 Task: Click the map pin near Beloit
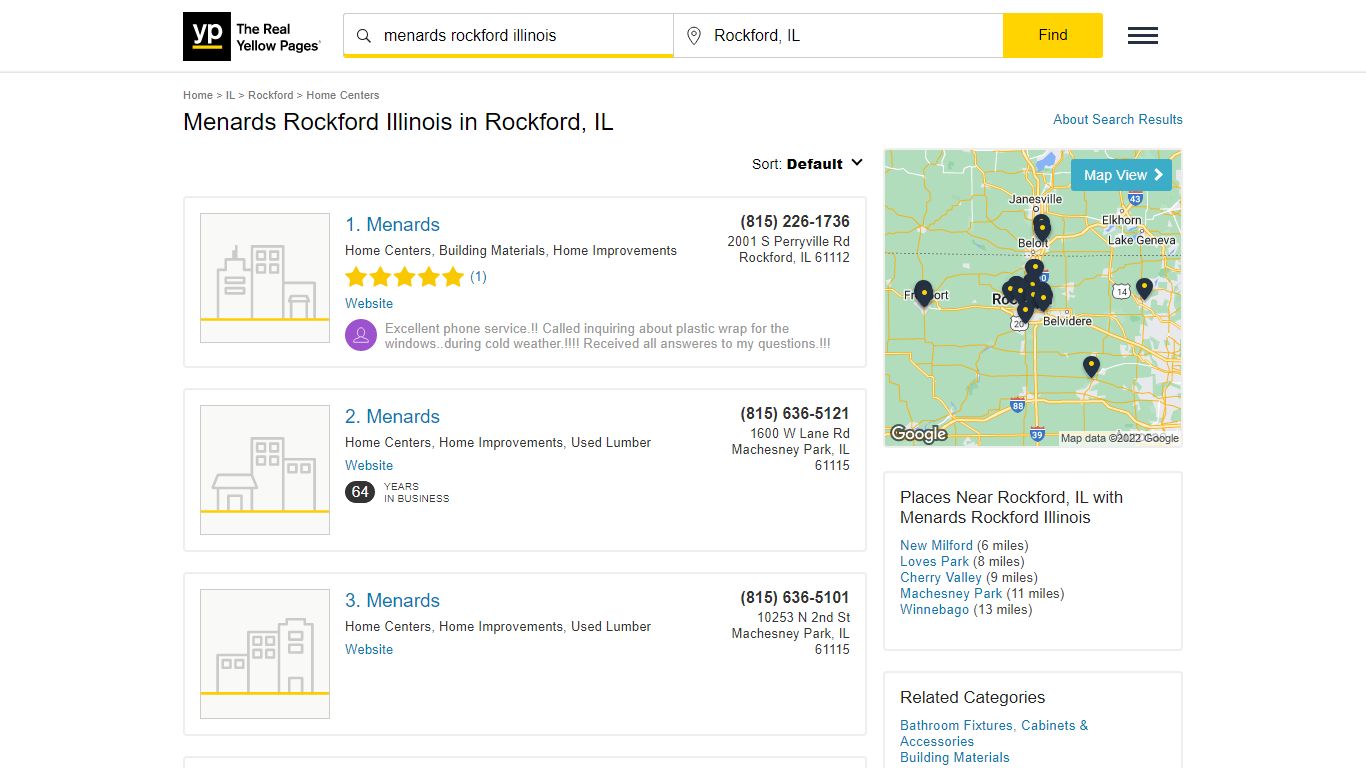coord(1042,229)
